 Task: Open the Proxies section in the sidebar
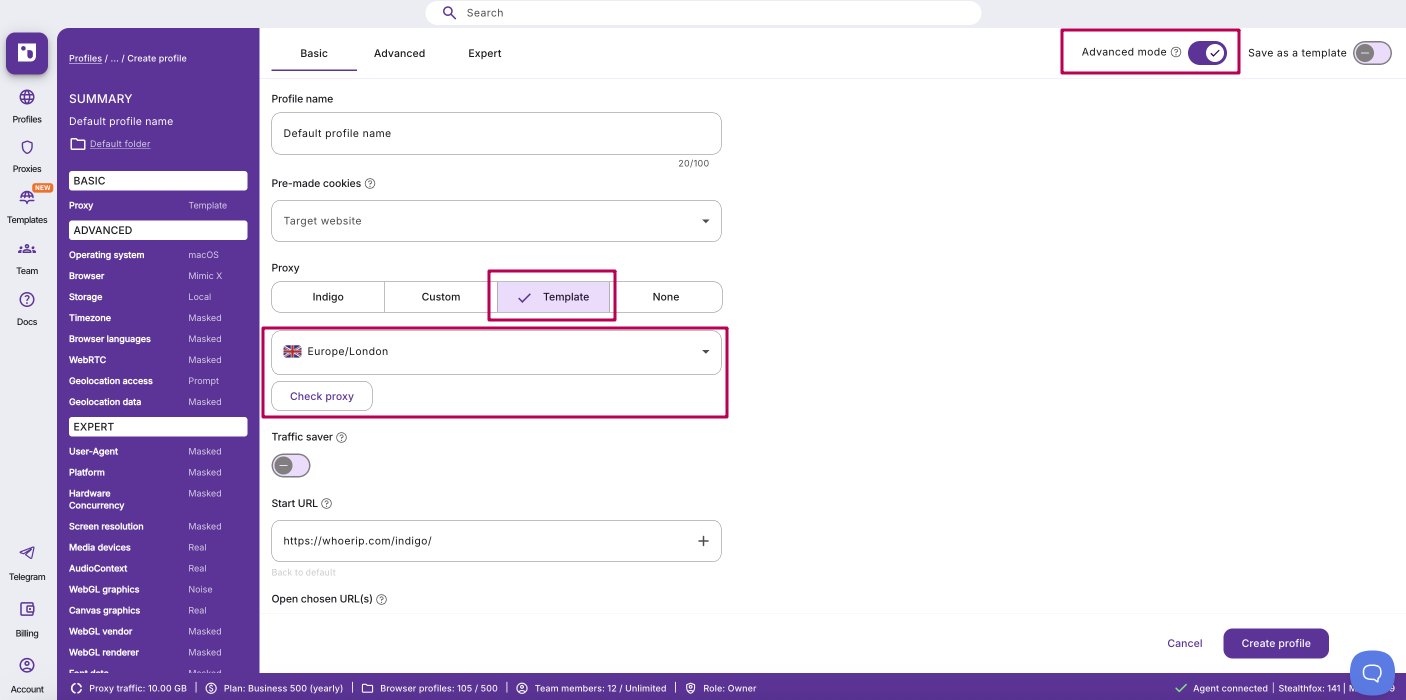(x=26, y=156)
